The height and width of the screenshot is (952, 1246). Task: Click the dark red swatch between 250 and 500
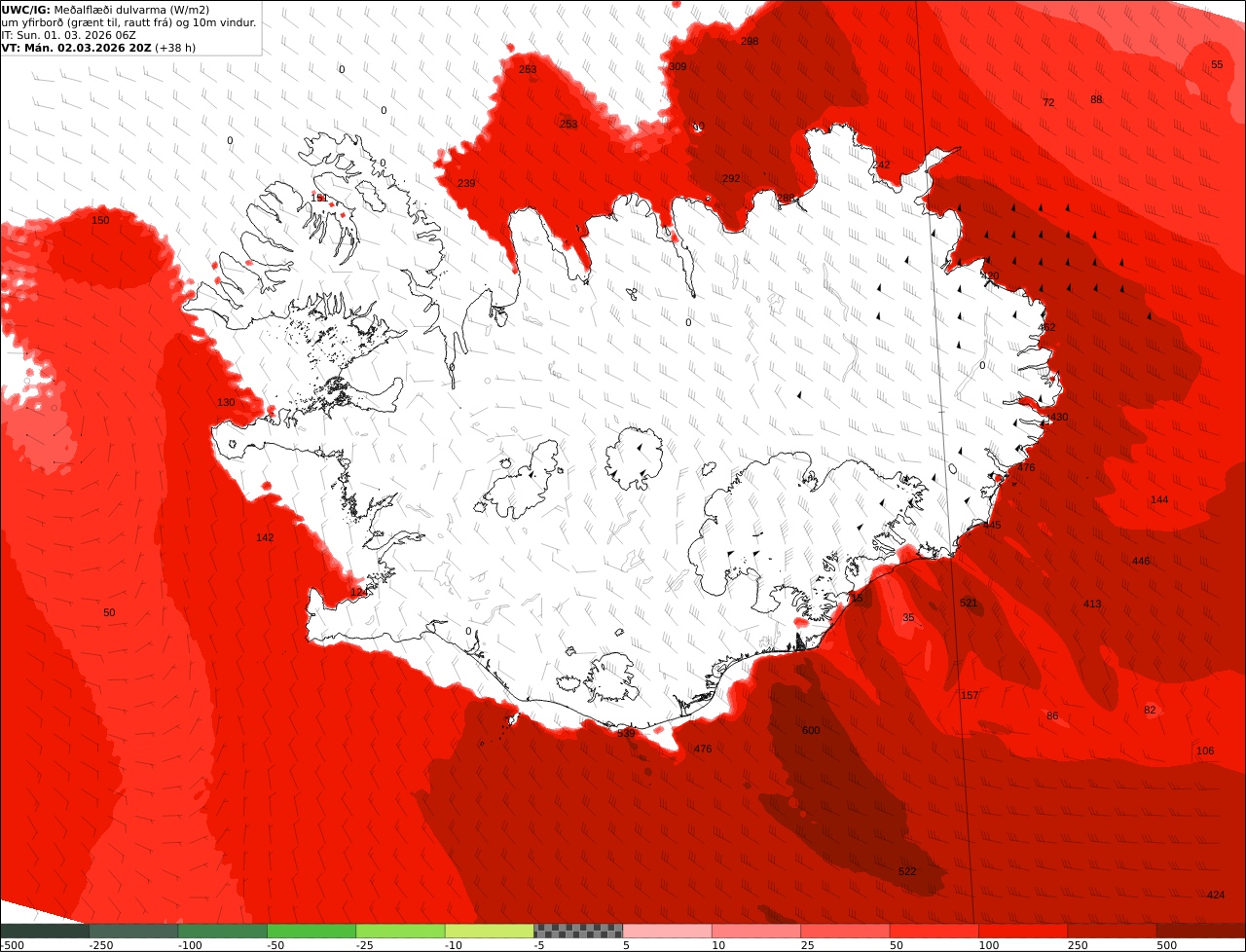point(1113,931)
